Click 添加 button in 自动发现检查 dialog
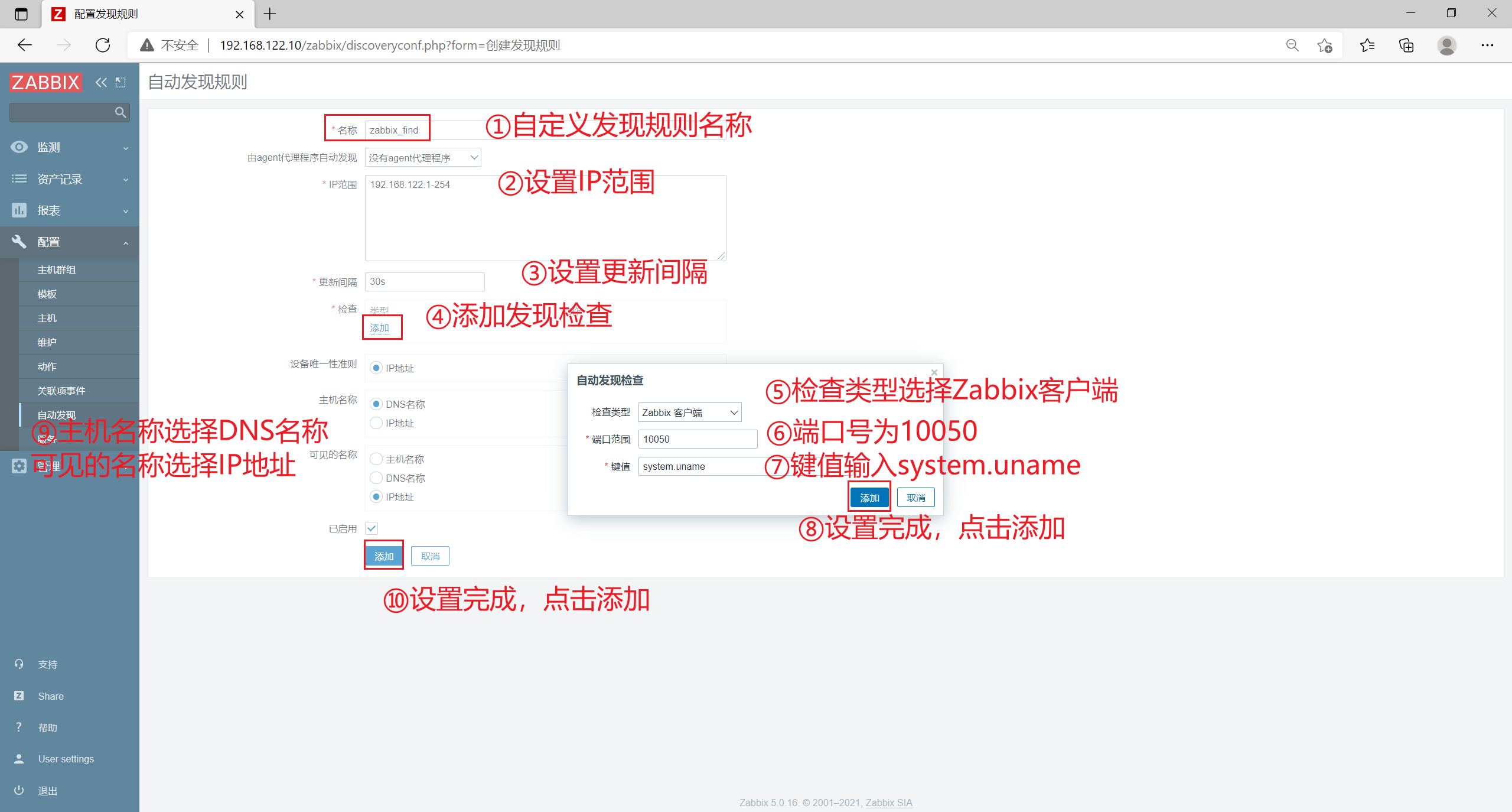Image resolution: width=1512 pixels, height=812 pixels. tap(869, 498)
